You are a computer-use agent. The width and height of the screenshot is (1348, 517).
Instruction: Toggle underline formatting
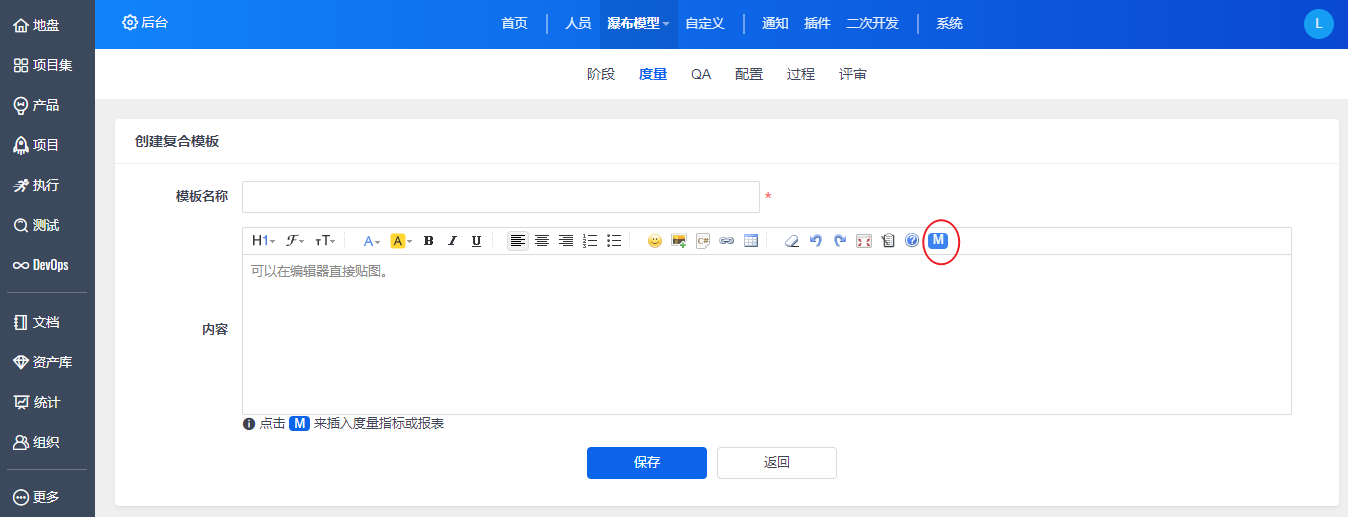476,241
